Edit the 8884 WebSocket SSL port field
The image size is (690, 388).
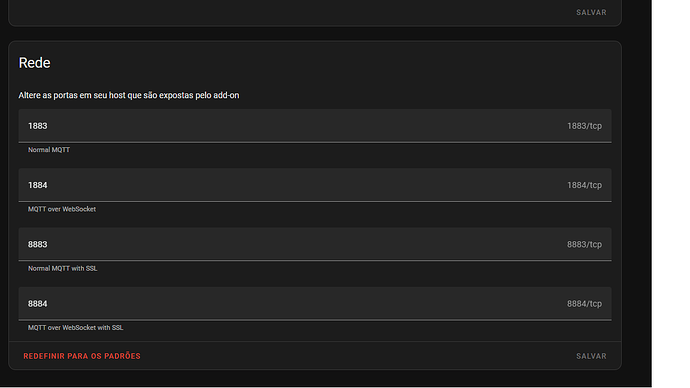coord(315,304)
